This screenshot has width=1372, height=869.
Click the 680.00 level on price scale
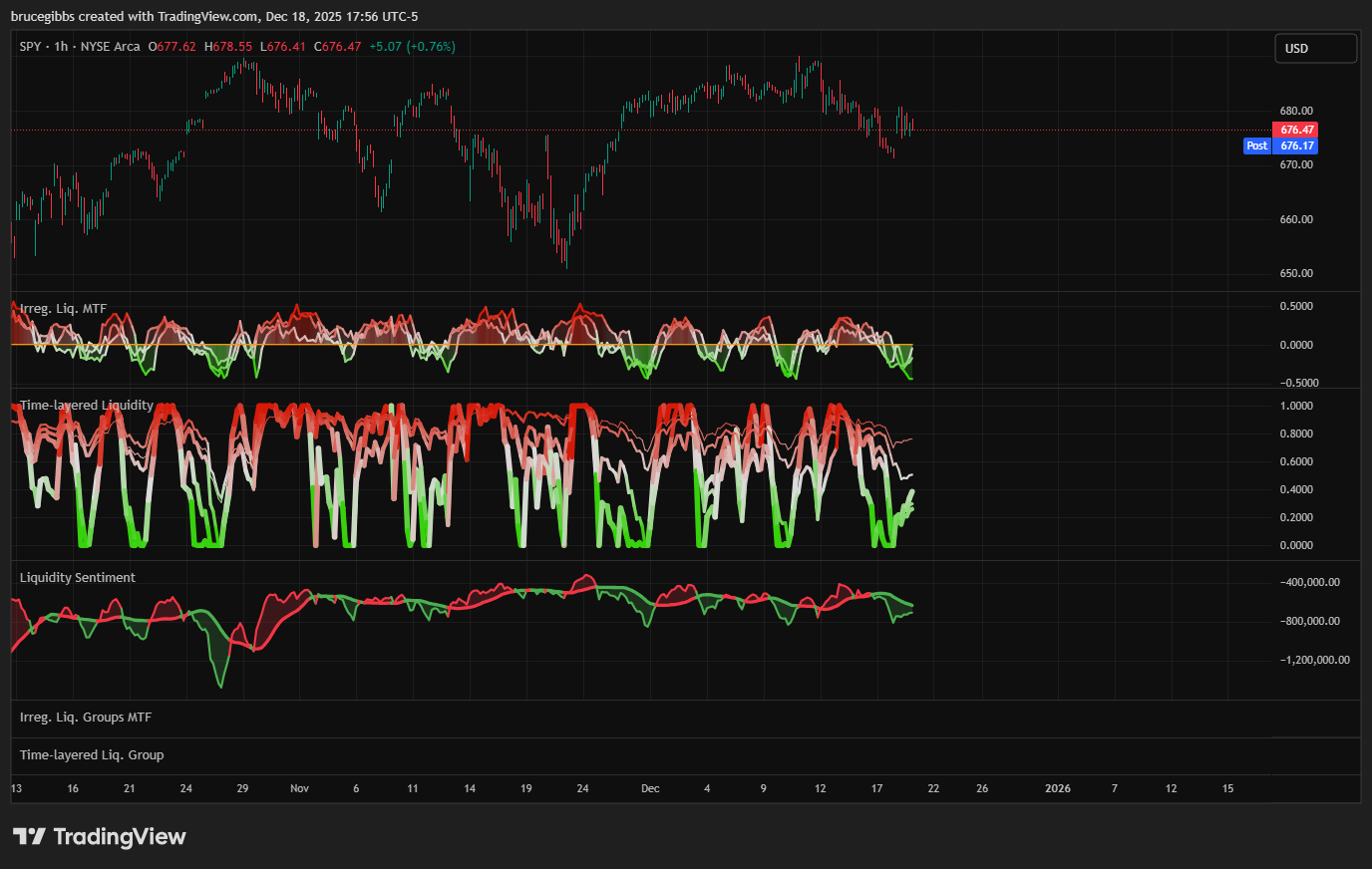pyautogui.click(x=1296, y=111)
